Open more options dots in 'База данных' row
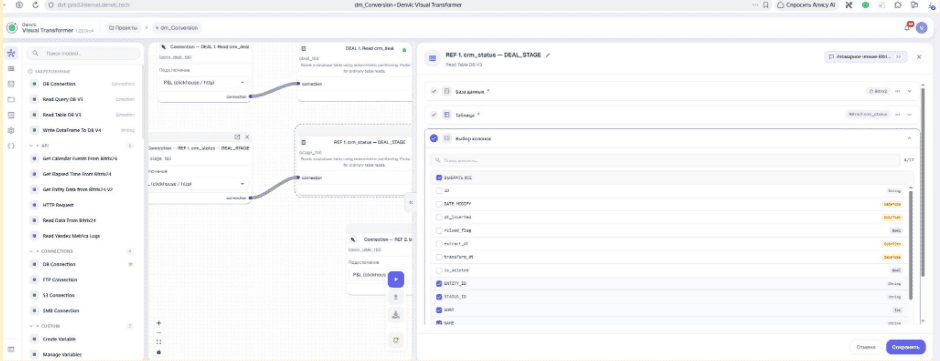The image size is (940, 361). (898, 91)
